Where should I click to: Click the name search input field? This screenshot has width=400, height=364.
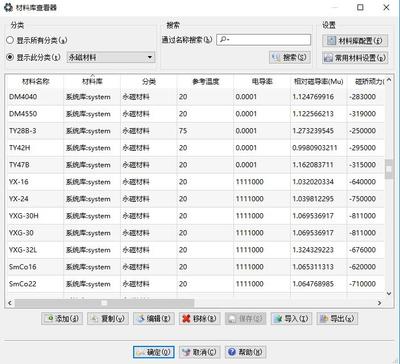(x=264, y=40)
